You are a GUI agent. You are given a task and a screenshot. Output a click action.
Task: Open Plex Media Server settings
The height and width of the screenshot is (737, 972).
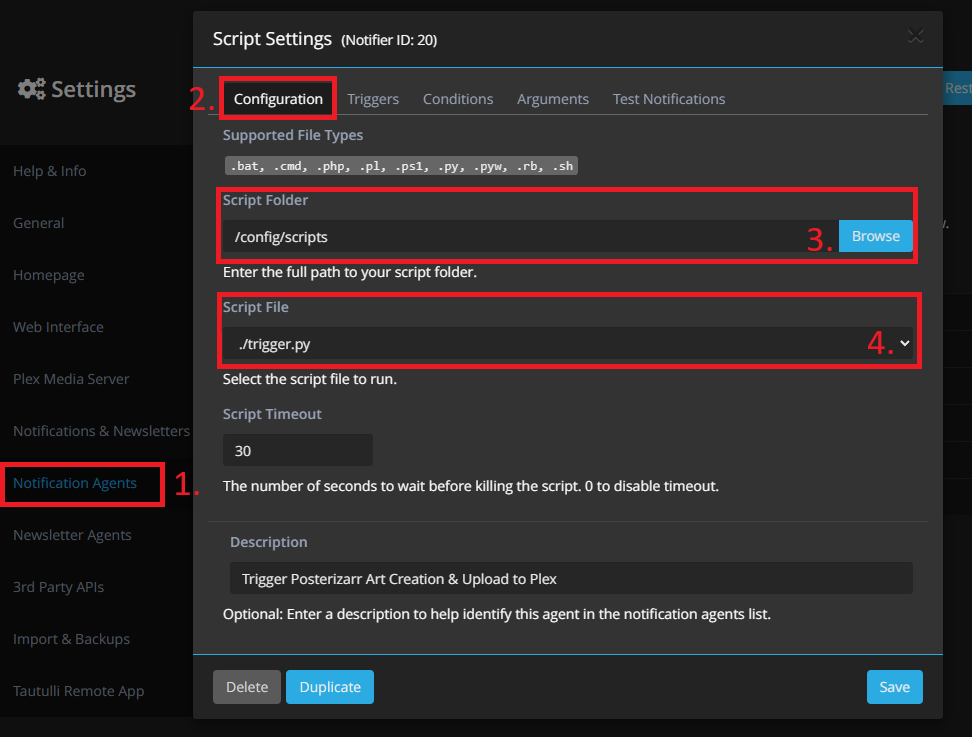[71, 379]
